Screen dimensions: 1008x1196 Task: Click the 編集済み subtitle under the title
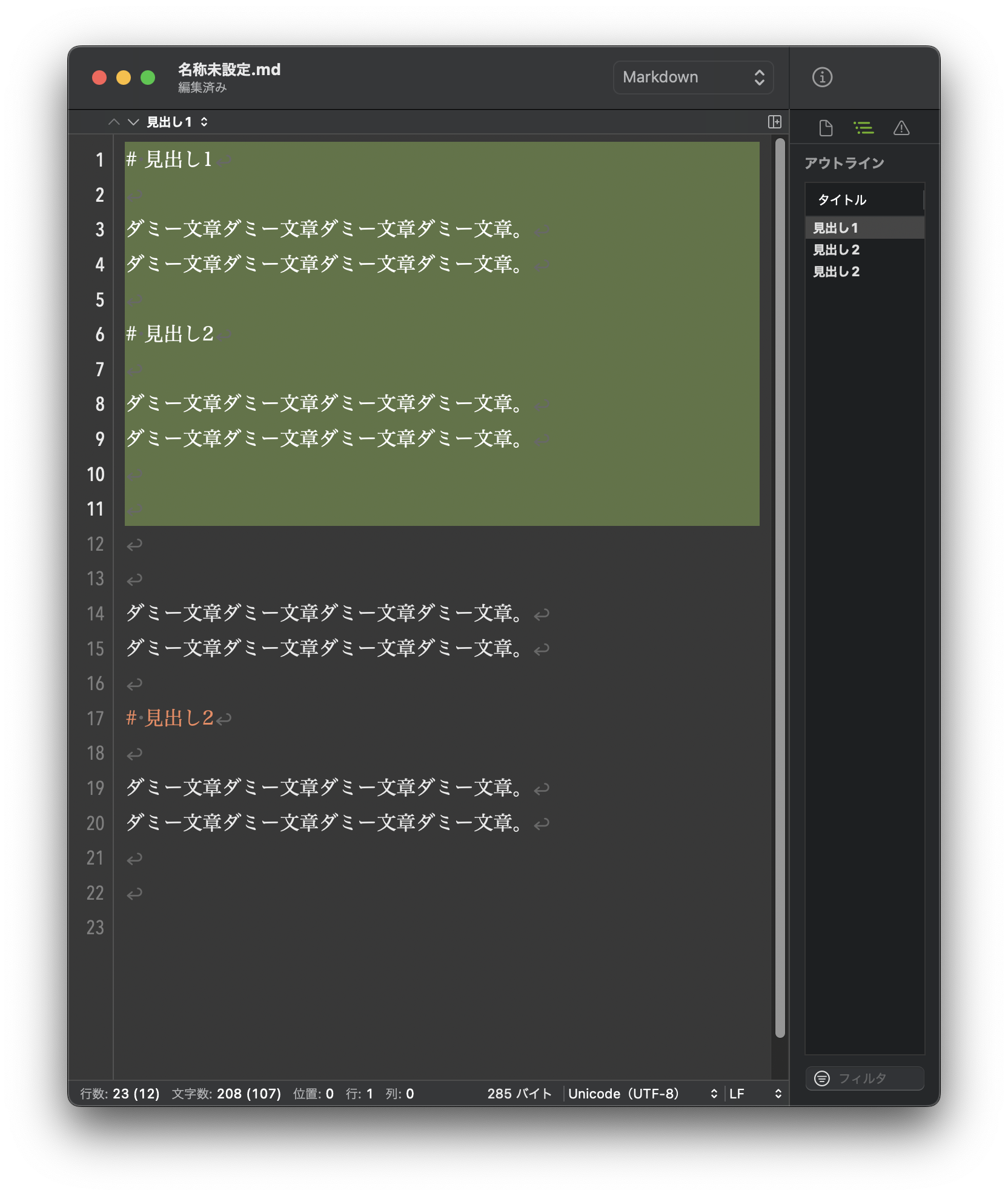[x=202, y=88]
